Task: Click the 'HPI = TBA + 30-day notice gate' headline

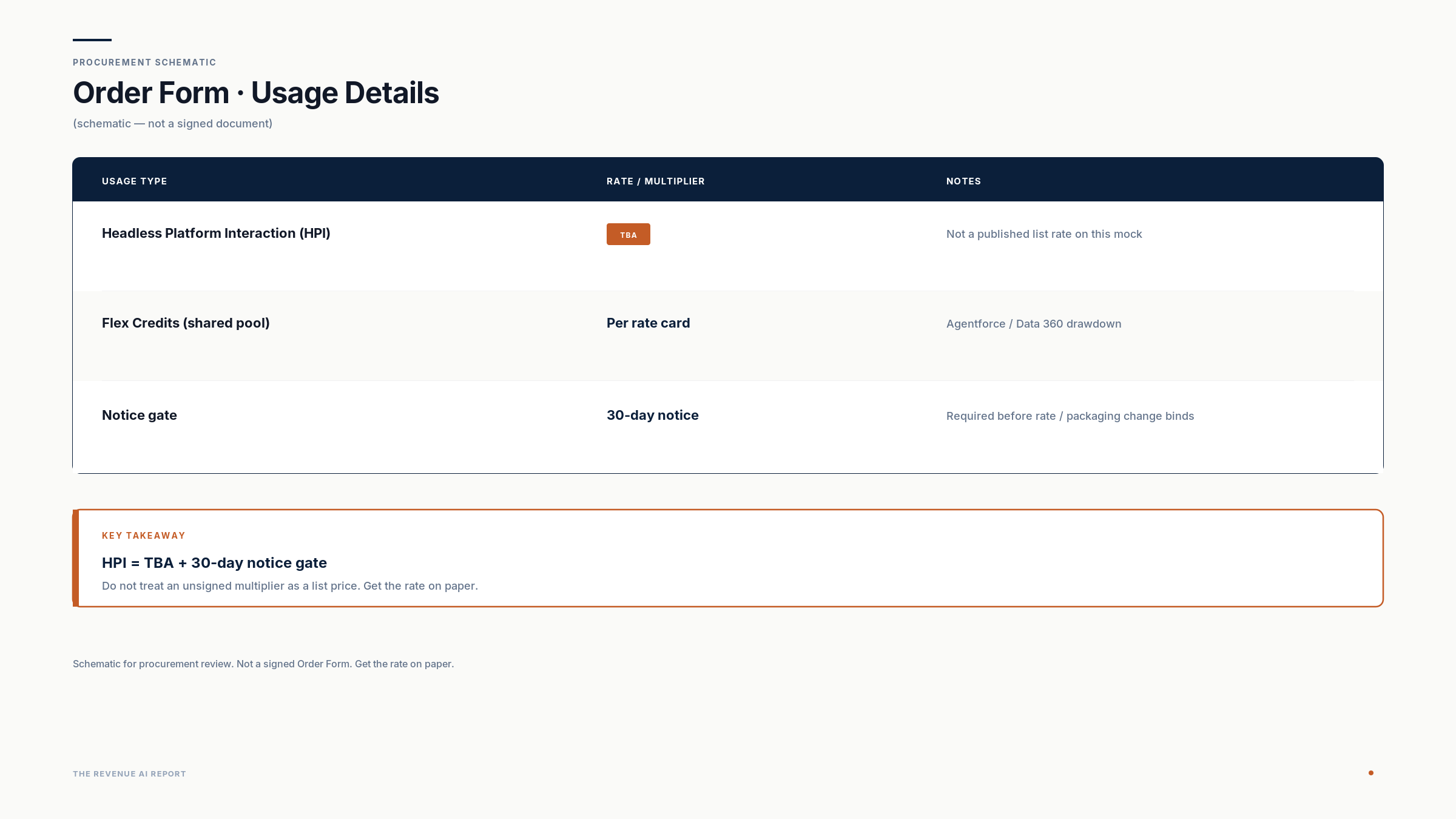Action: [214, 563]
